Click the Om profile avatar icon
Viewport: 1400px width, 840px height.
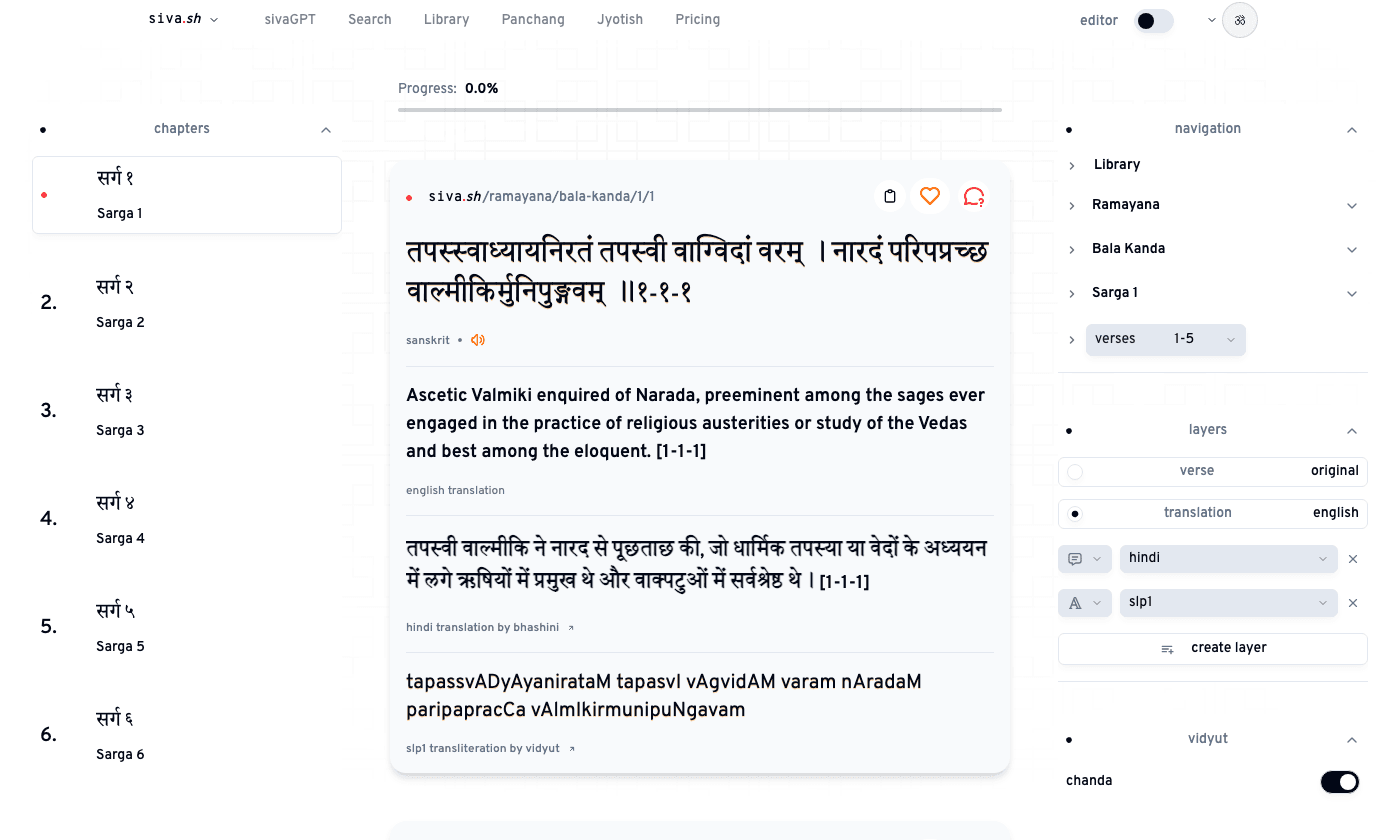1240,20
